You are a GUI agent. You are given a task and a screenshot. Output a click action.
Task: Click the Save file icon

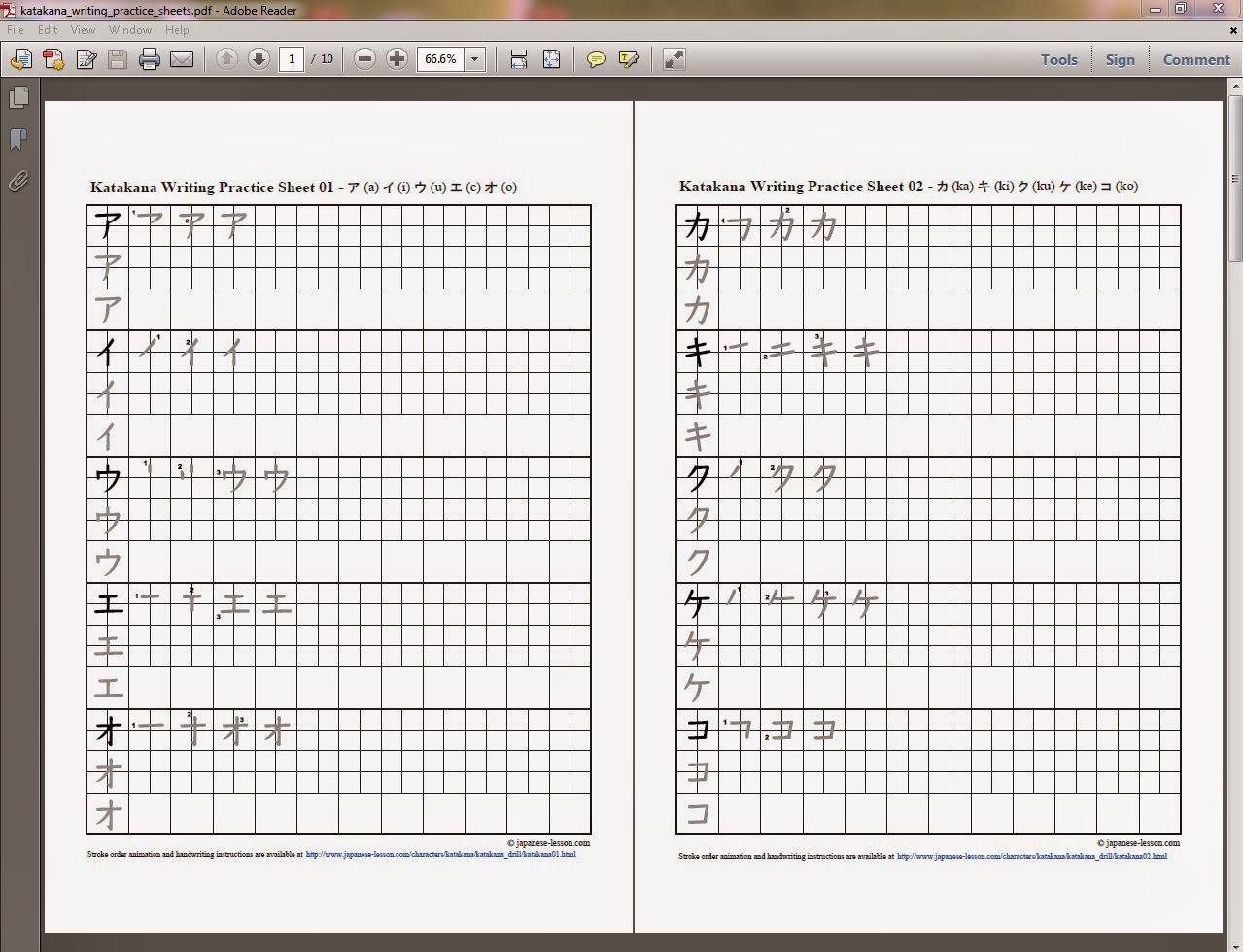(118, 60)
